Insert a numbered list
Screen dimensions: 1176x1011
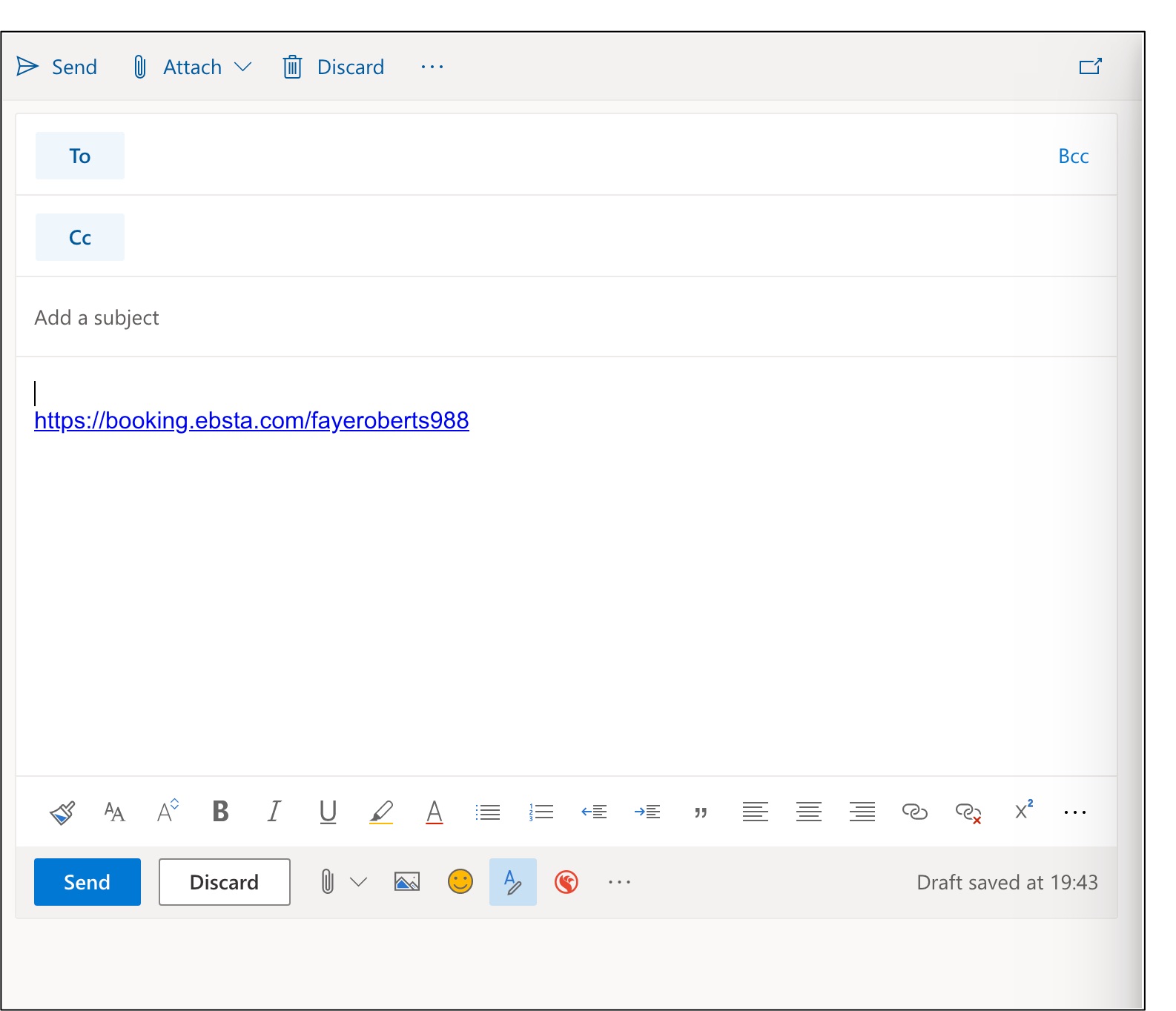[541, 812]
